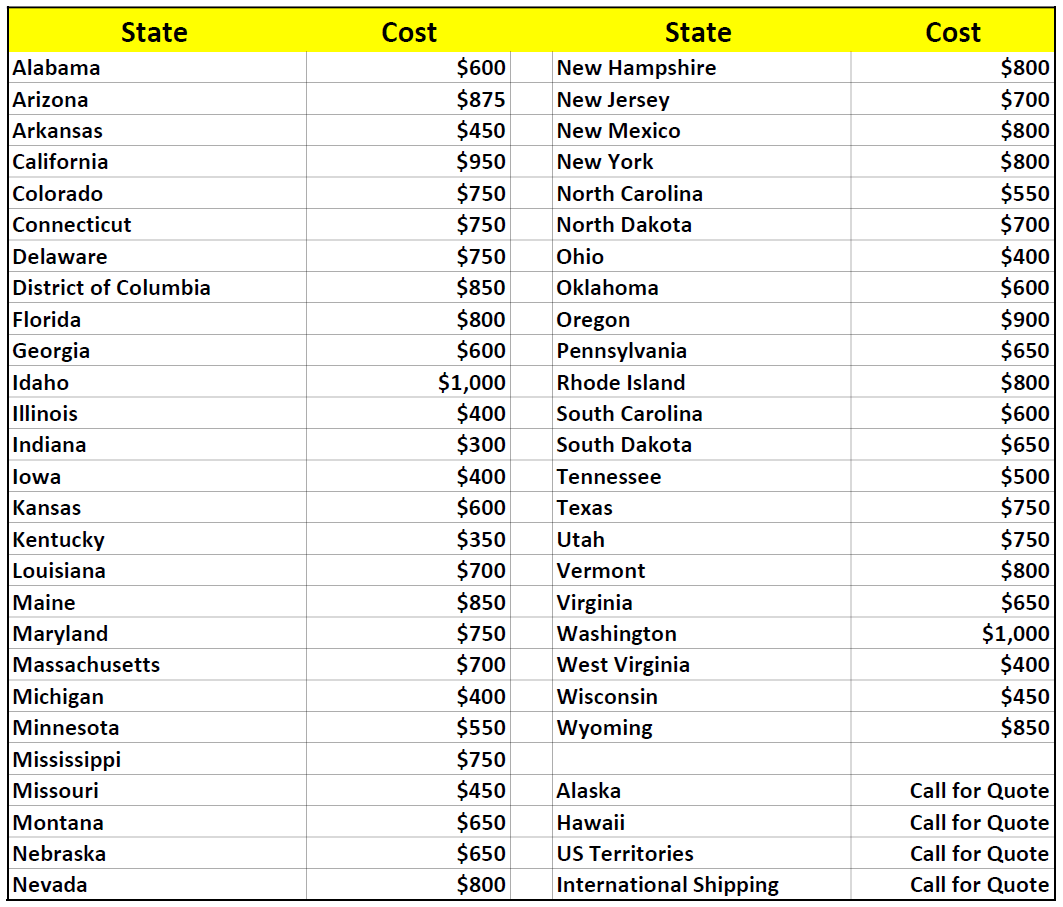Click the Oregon $900 cost cell

click(x=952, y=319)
